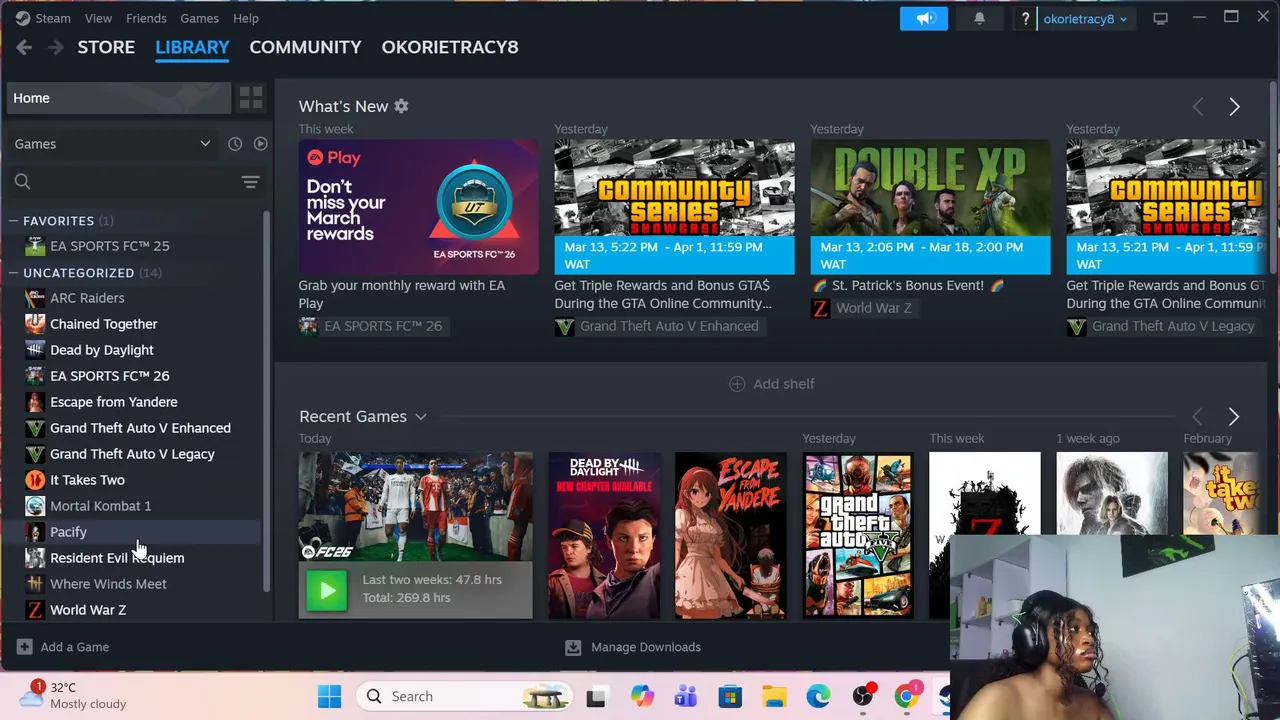Click Add a Game link

75,647
